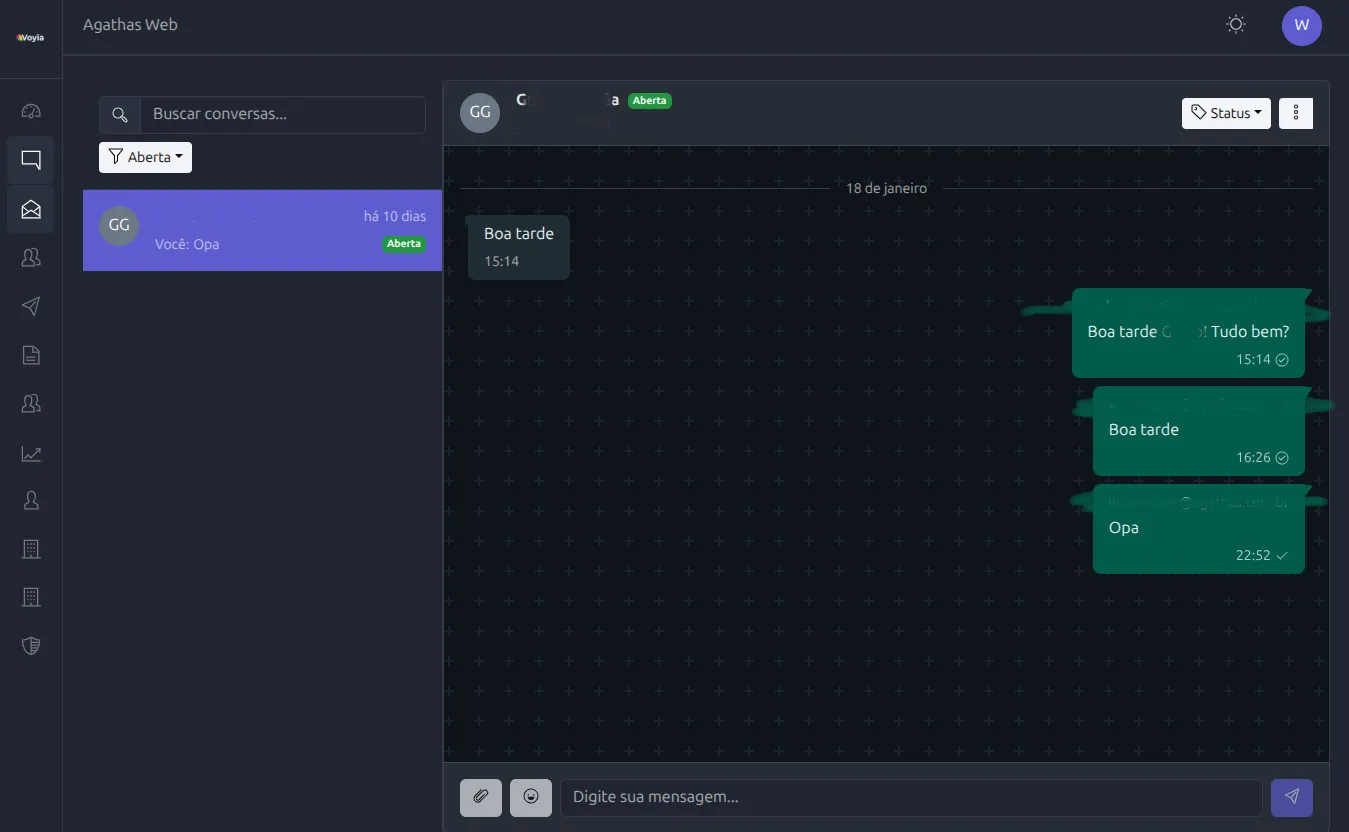Click the Voyia logo
The width and height of the screenshot is (1349, 832).
pyautogui.click(x=30, y=38)
